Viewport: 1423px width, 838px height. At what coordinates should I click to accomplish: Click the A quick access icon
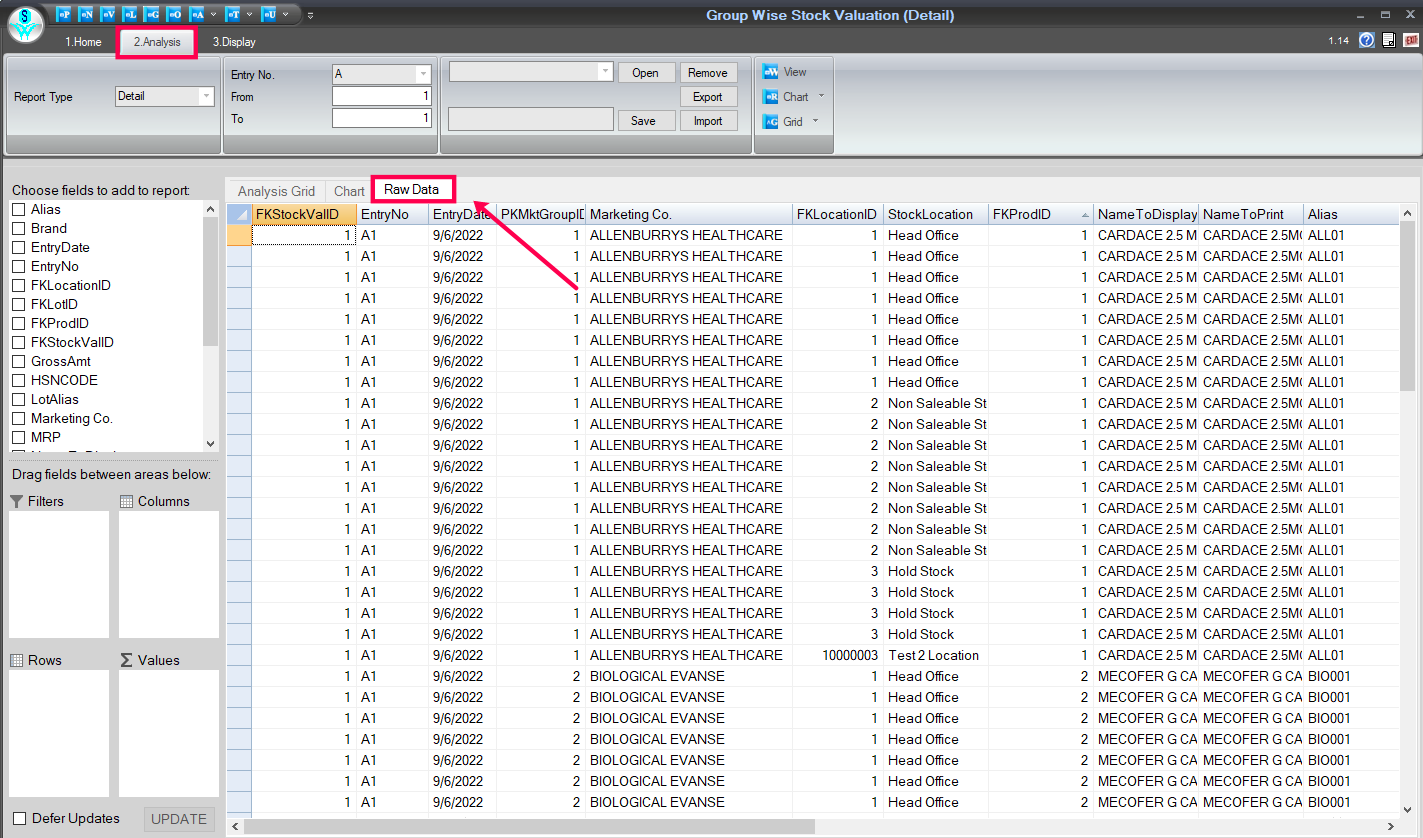point(197,14)
